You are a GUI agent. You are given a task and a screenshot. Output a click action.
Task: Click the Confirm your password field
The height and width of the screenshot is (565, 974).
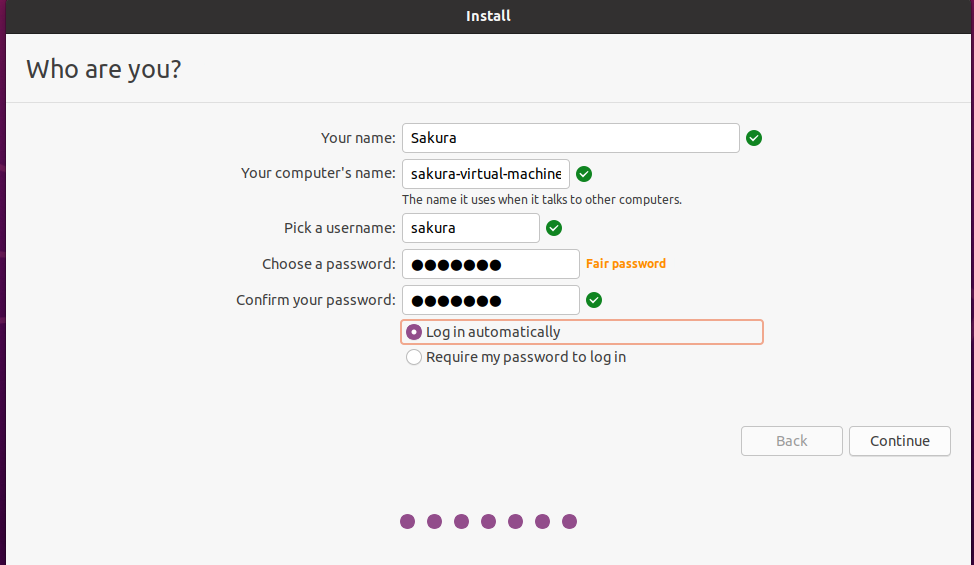point(490,300)
